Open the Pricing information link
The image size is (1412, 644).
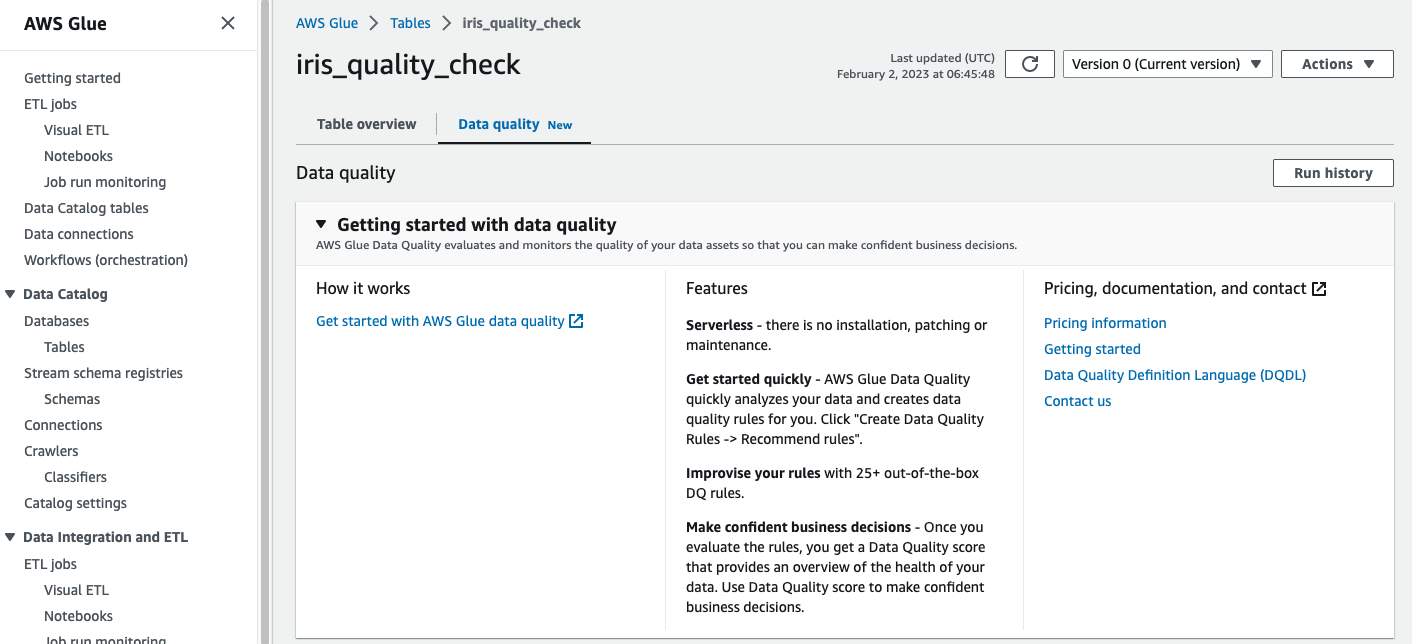click(x=1104, y=322)
